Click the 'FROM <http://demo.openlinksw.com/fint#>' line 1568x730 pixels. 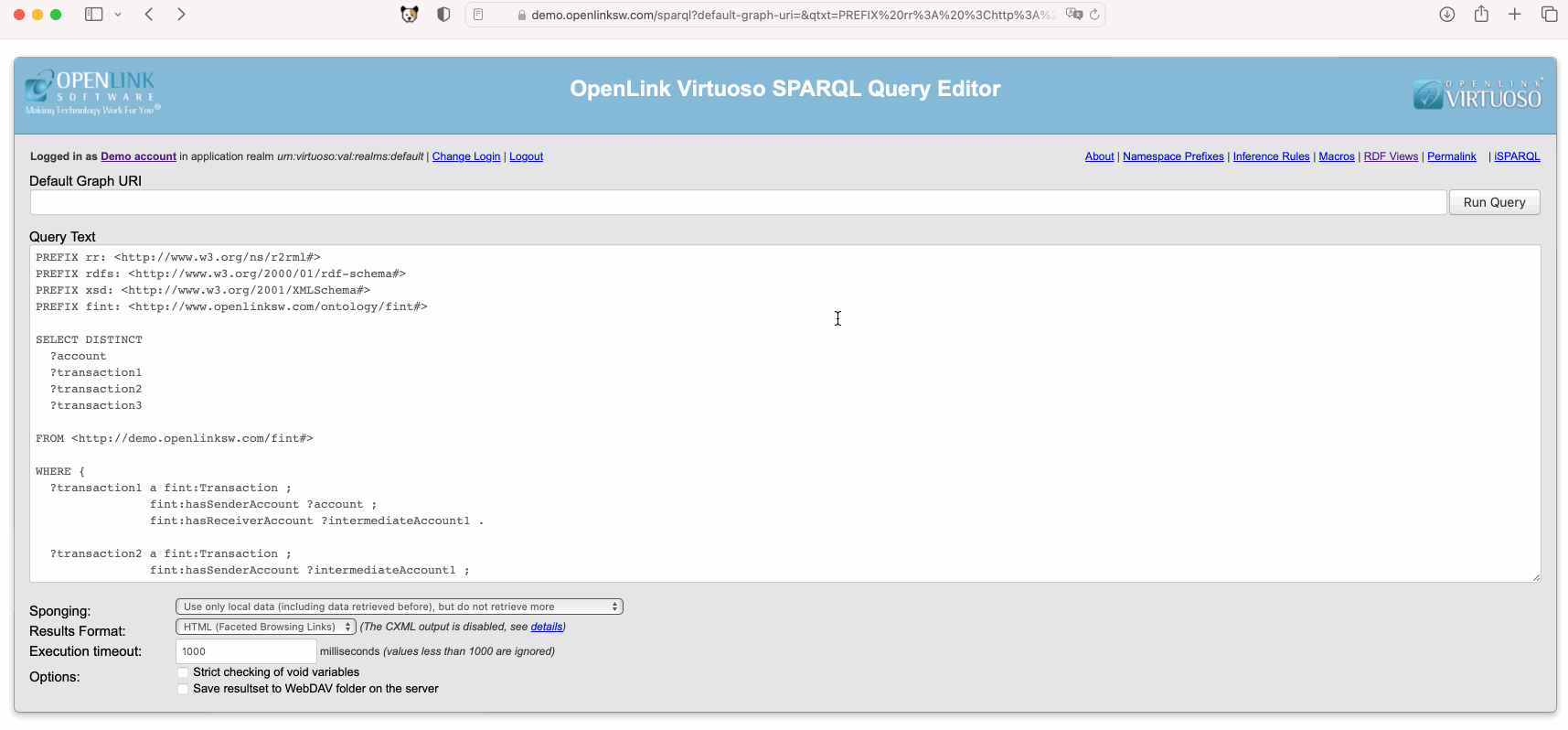(174, 438)
